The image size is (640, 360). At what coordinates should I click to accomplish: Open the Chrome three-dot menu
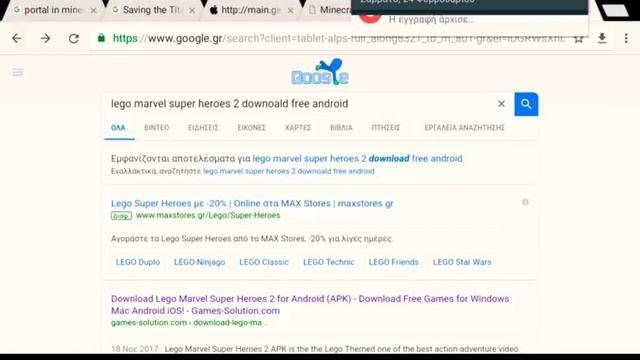pyautogui.click(x=626, y=38)
